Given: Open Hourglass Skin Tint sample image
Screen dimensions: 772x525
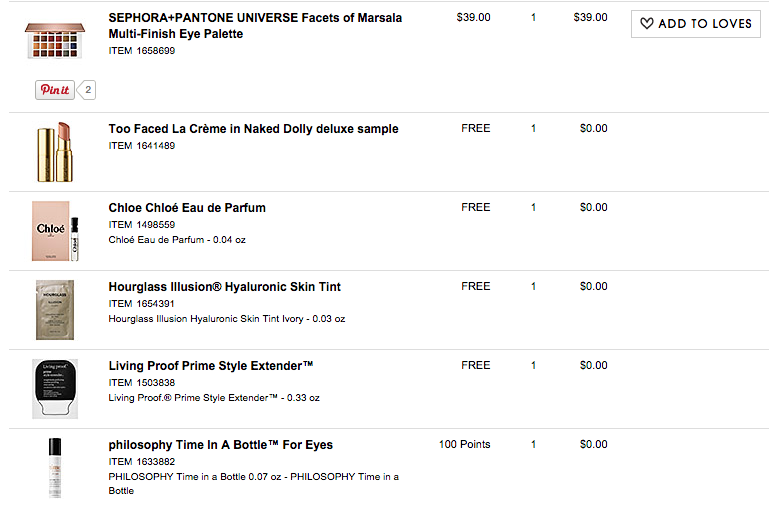Looking at the screenshot, I should click(x=55, y=310).
